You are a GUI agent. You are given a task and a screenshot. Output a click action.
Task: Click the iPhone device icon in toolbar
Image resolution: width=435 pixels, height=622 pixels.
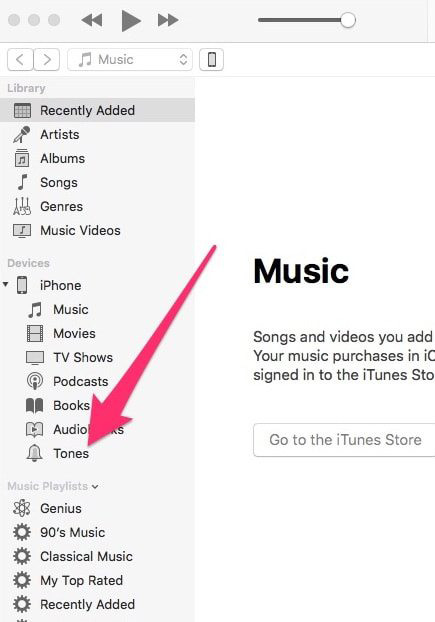(211, 60)
